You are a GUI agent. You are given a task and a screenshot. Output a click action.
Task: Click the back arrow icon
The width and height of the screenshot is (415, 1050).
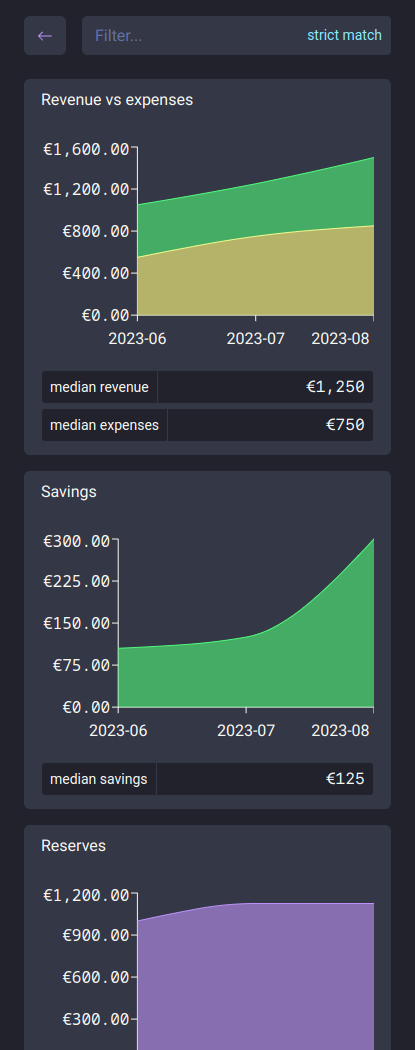[45, 35]
